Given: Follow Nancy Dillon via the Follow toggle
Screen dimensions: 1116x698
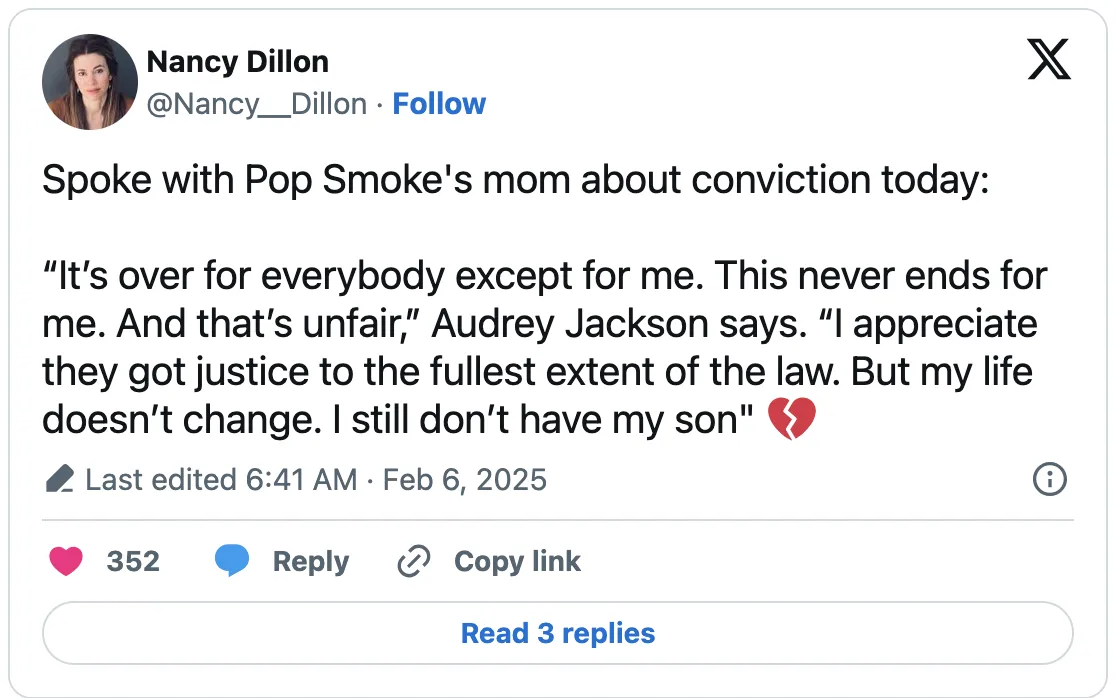Looking at the screenshot, I should pyautogui.click(x=439, y=103).
